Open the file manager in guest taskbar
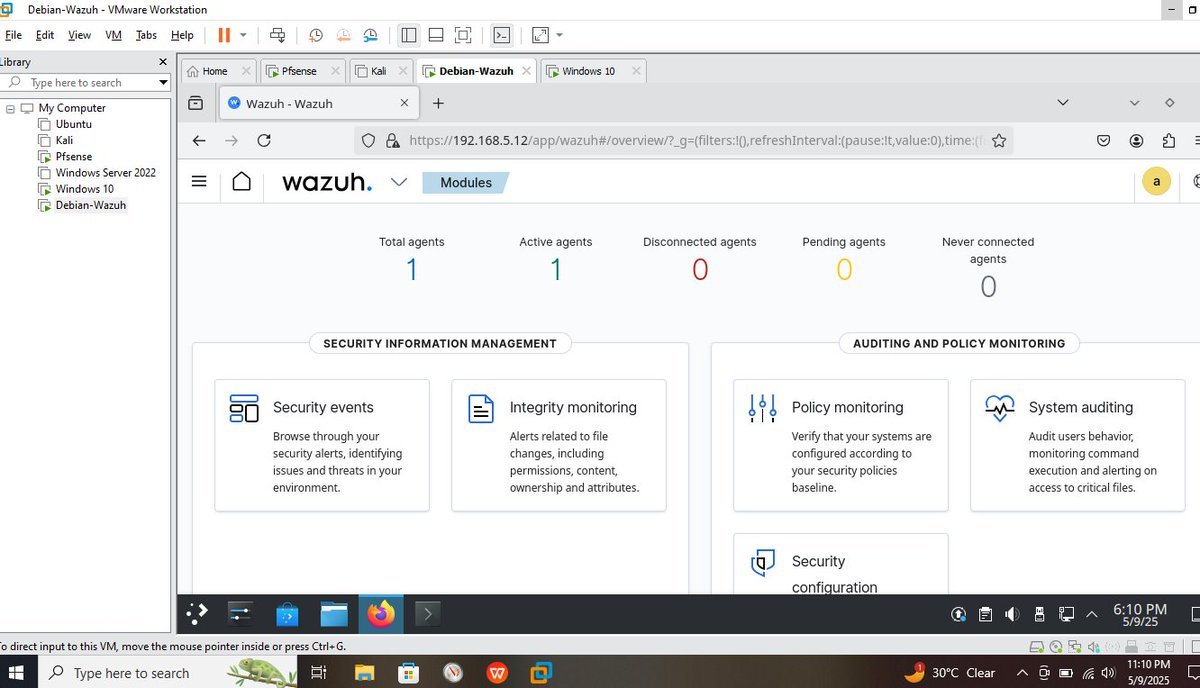Viewport: 1200px width, 688px height. 334,613
